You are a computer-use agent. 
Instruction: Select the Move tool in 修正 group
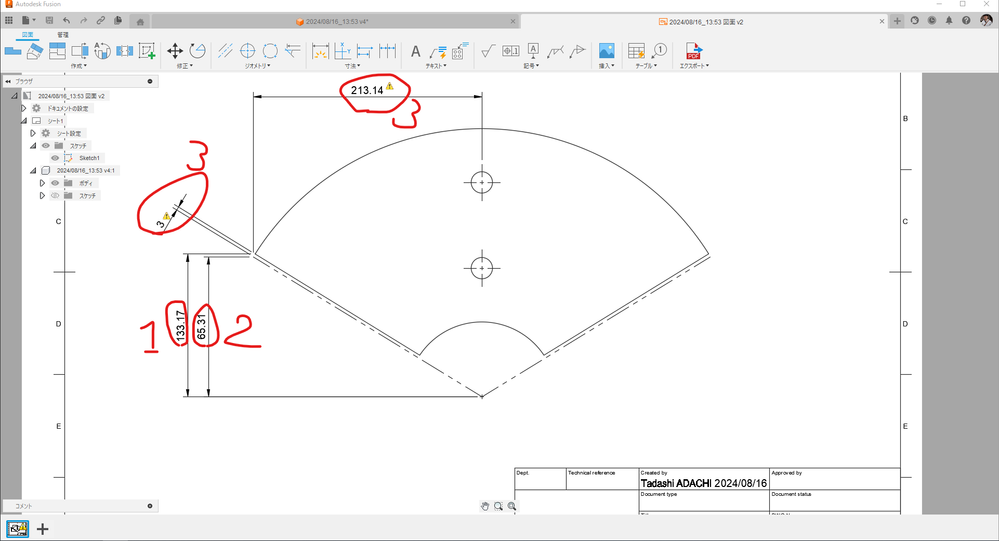point(175,51)
